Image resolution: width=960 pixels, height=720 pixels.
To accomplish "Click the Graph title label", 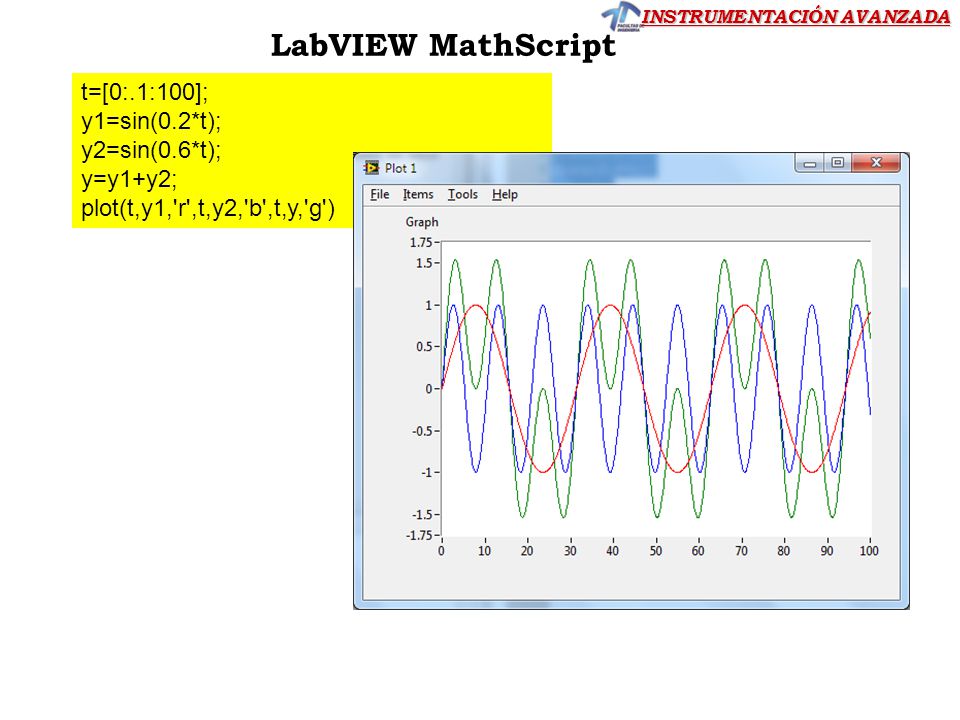I will click(x=422, y=222).
